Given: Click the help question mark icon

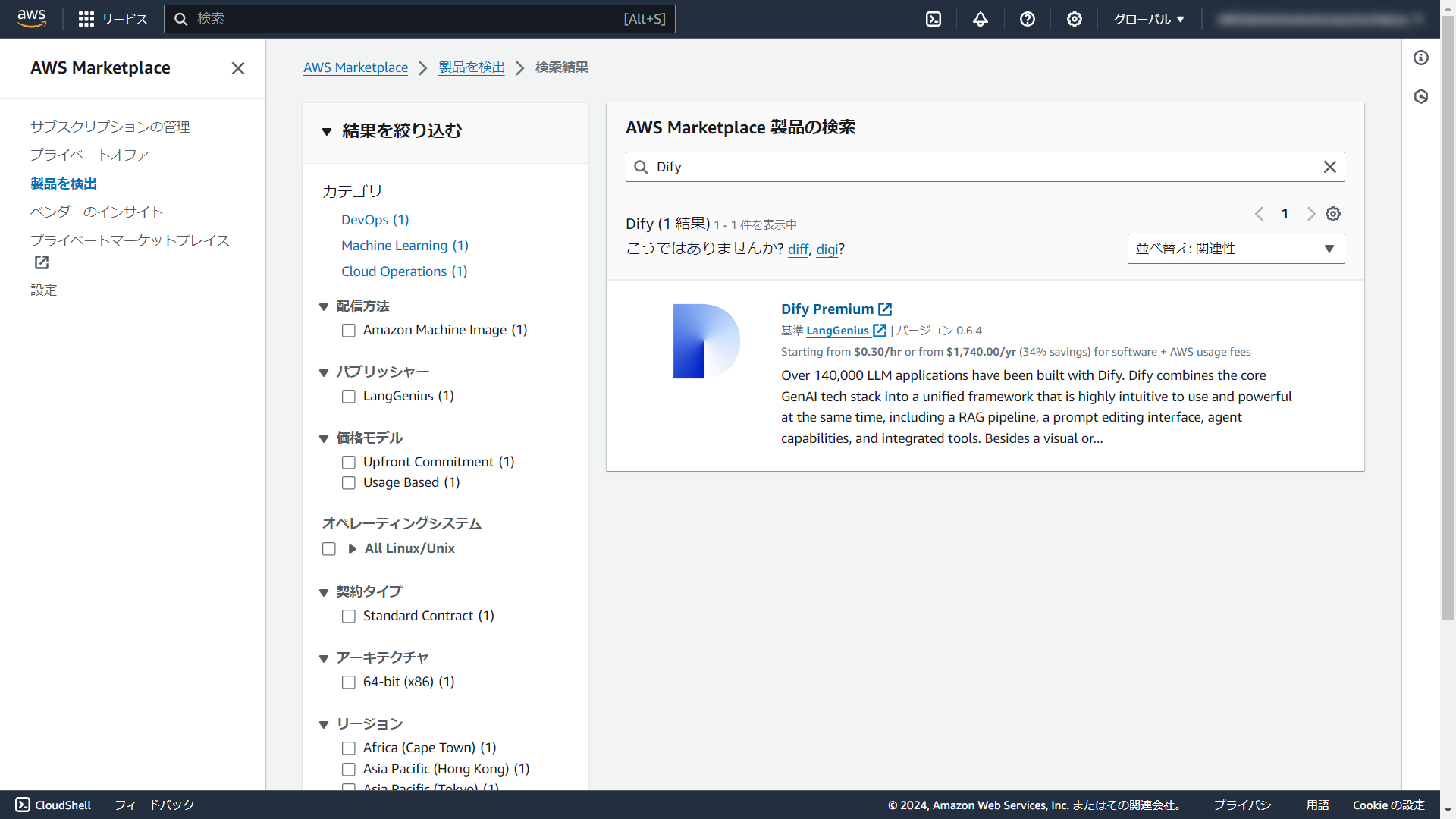Looking at the screenshot, I should (x=1028, y=19).
